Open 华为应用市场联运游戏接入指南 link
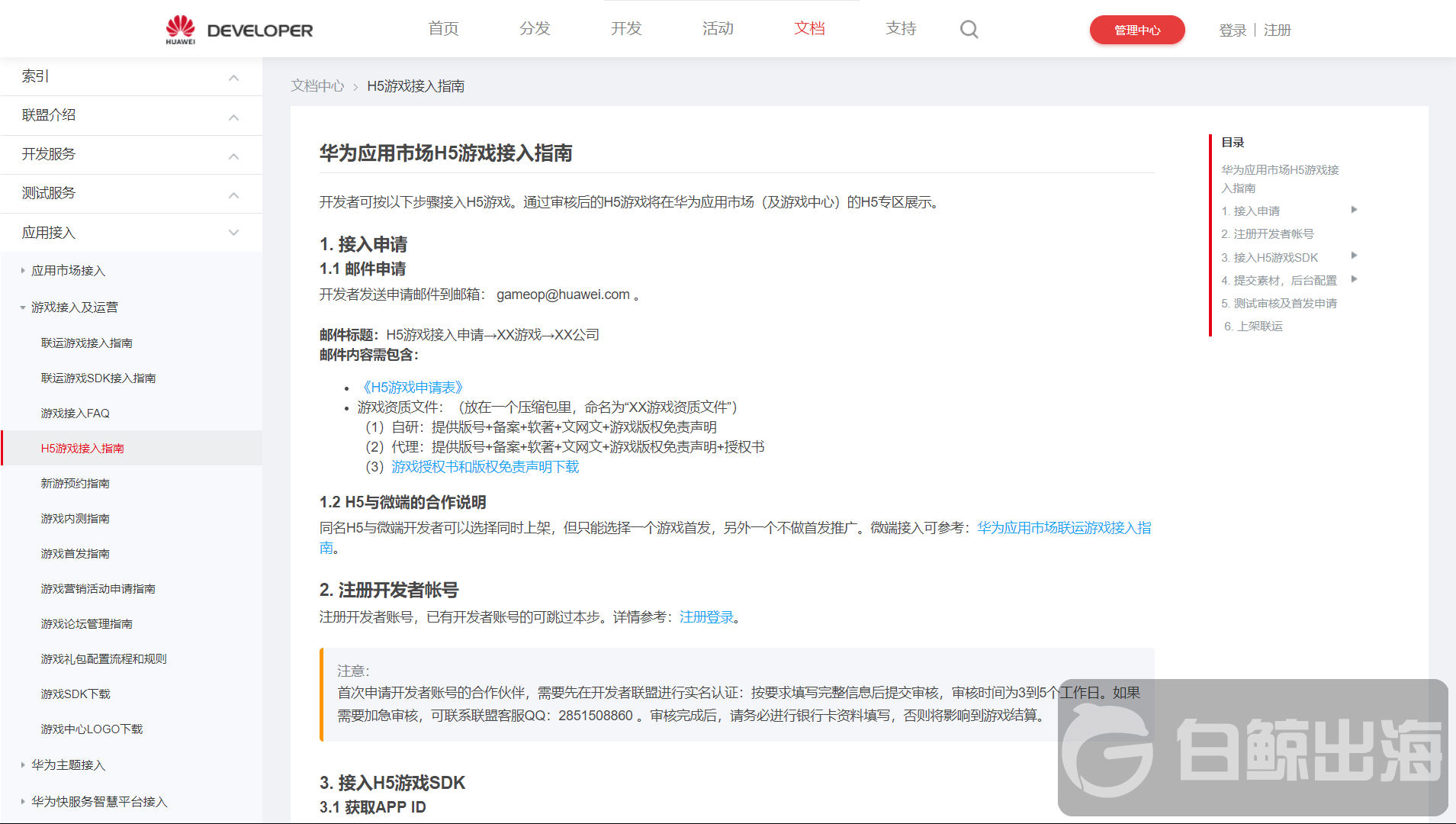The image size is (1456, 824). coord(1064,528)
